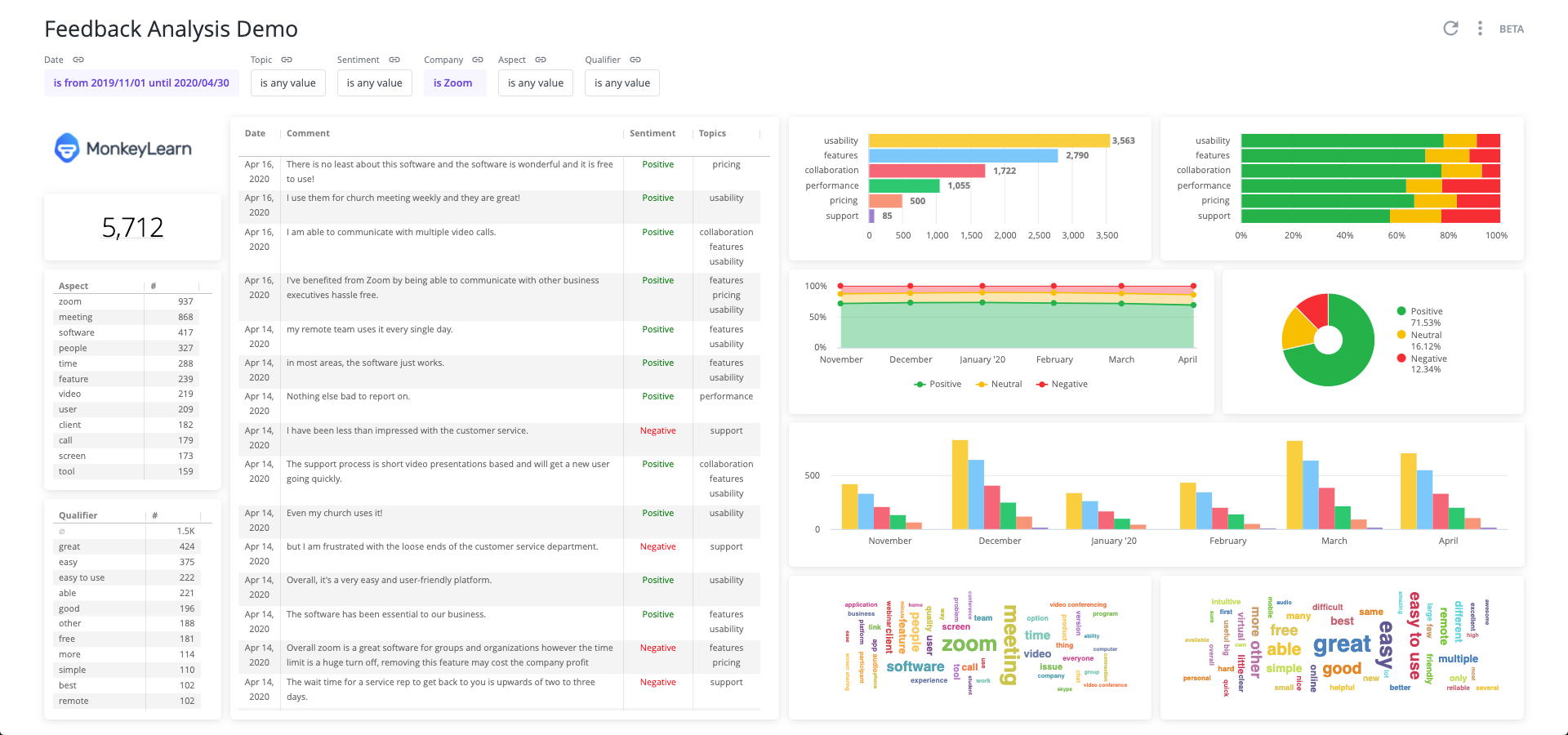Click the link icon beside Date filter
The image size is (1568, 735).
coord(78,60)
